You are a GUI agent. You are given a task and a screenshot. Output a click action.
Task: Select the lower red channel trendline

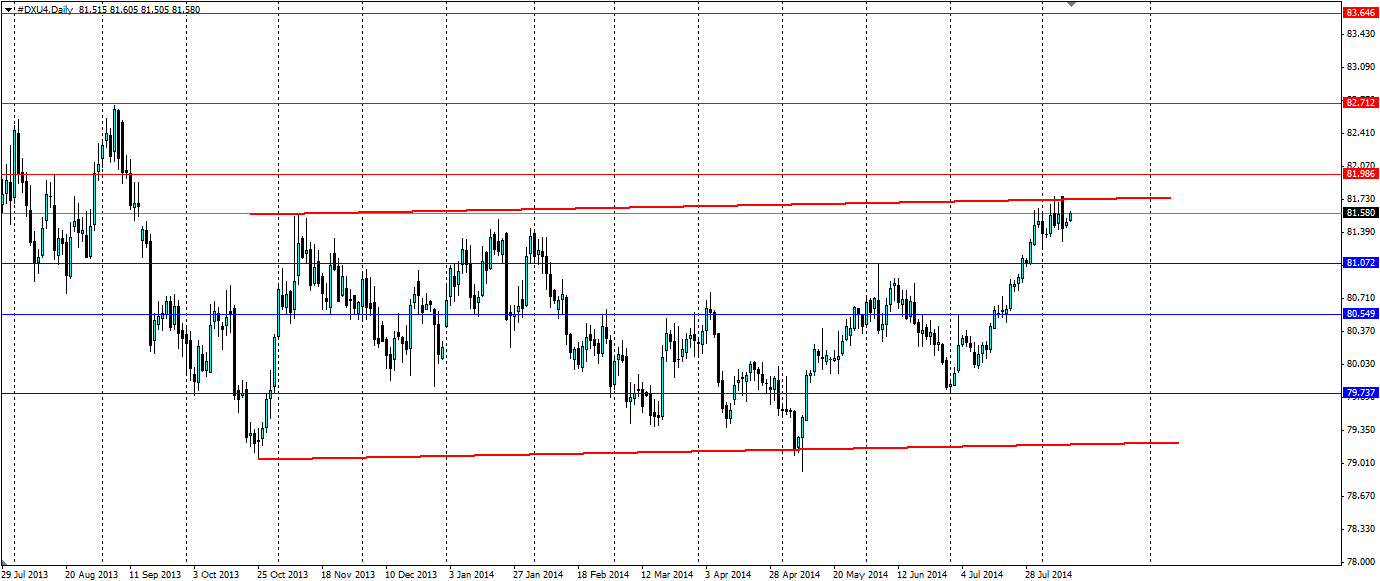click(718, 450)
